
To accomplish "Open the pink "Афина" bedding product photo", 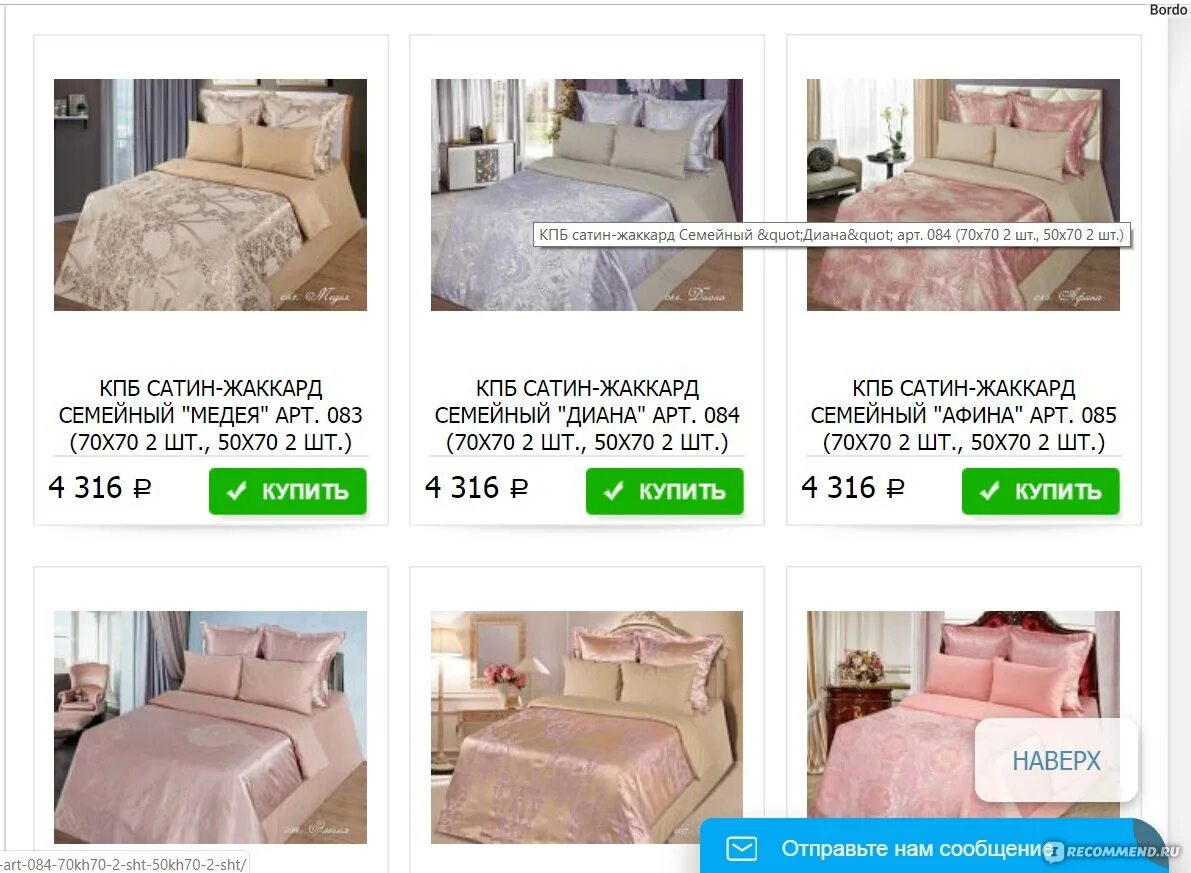I will (963, 195).
